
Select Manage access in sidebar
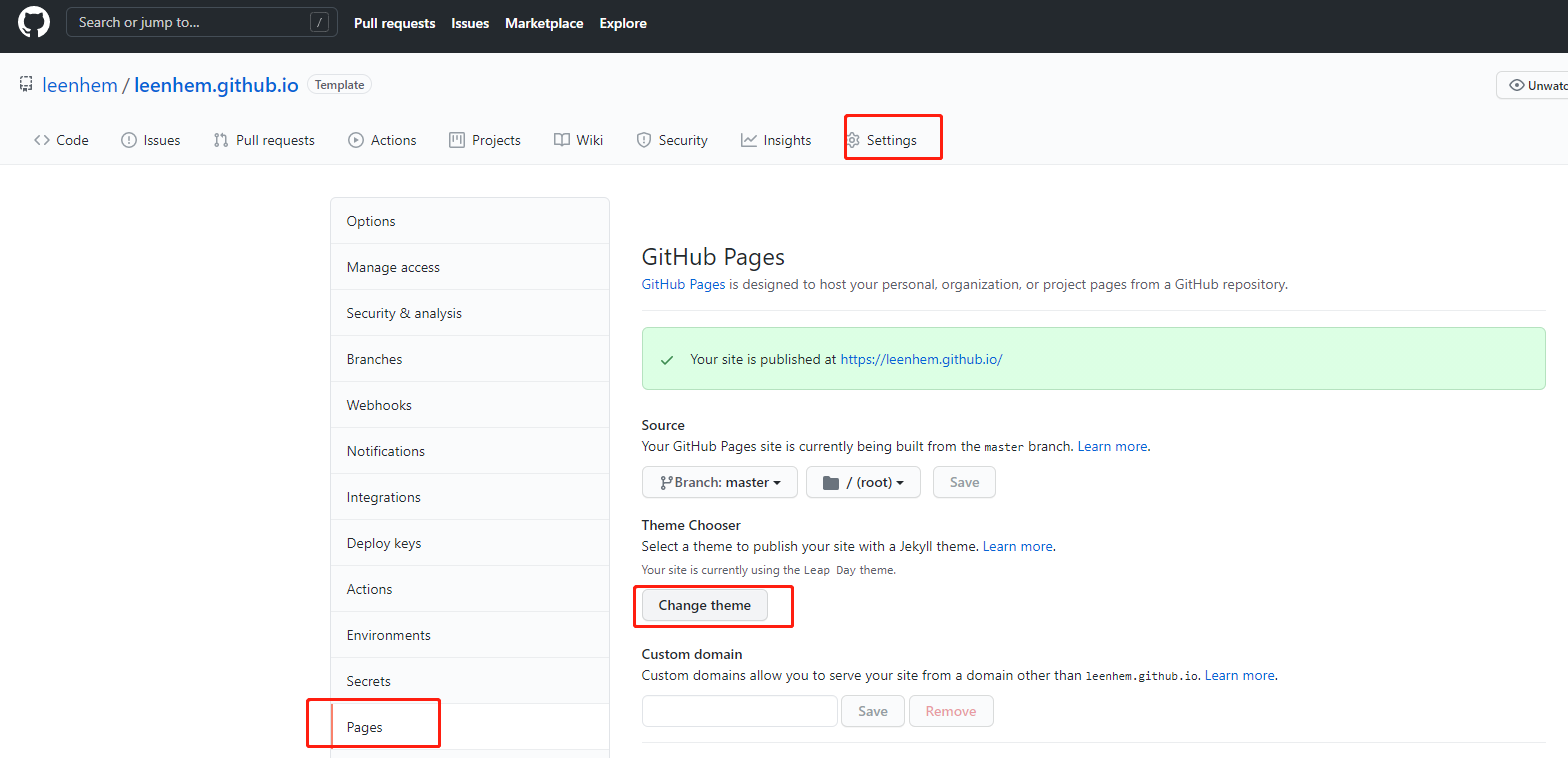tap(470, 267)
